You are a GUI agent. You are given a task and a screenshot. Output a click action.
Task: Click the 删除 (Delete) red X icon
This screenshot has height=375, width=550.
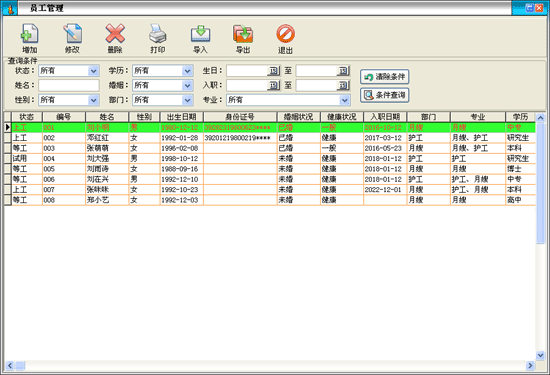[115, 34]
